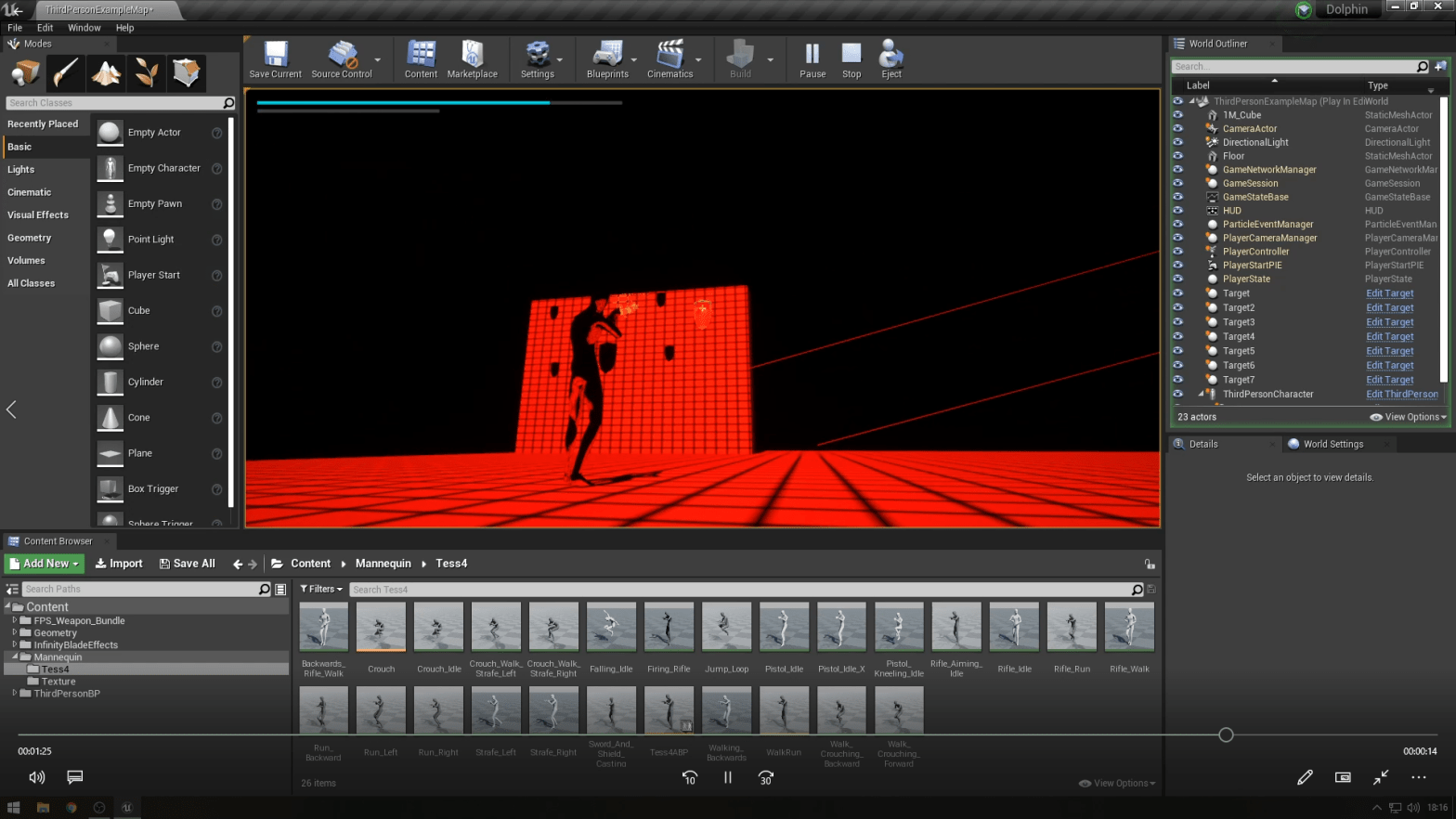
Task: Toggle visibility of the Floor actor
Action: click(x=1178, y=156)
